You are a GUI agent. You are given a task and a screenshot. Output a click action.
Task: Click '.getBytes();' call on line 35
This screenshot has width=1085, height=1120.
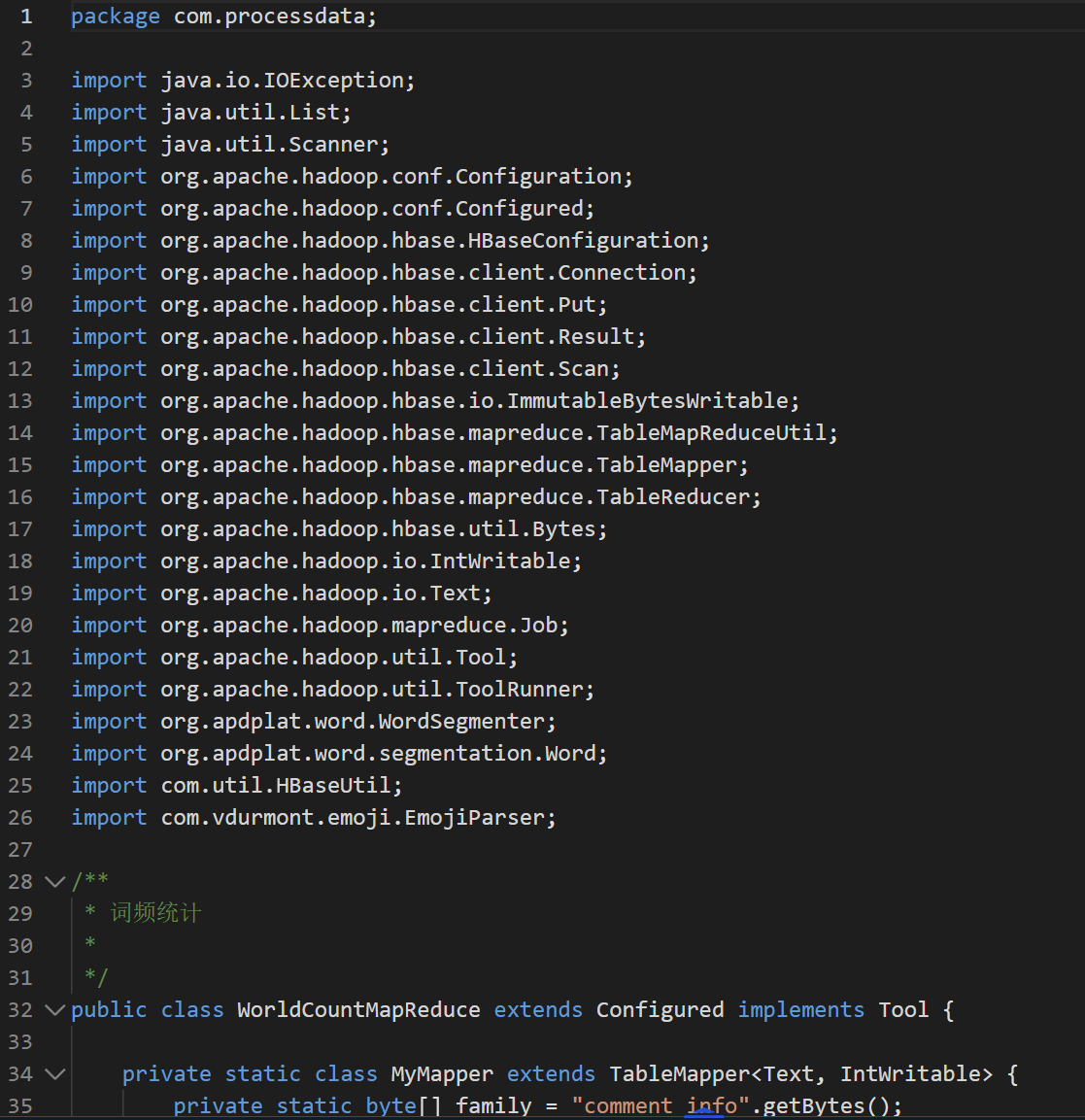click(828, 1105)
